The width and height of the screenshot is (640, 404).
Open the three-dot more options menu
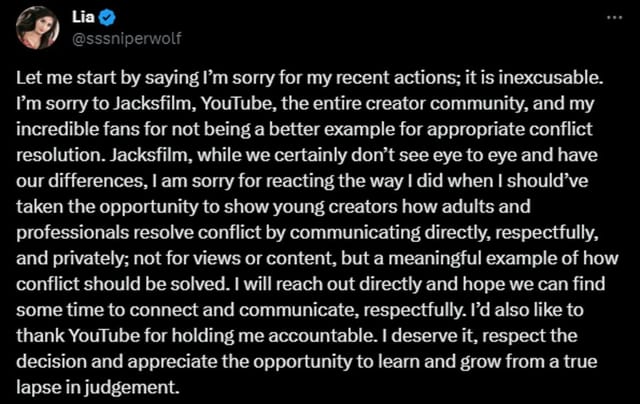614,19
